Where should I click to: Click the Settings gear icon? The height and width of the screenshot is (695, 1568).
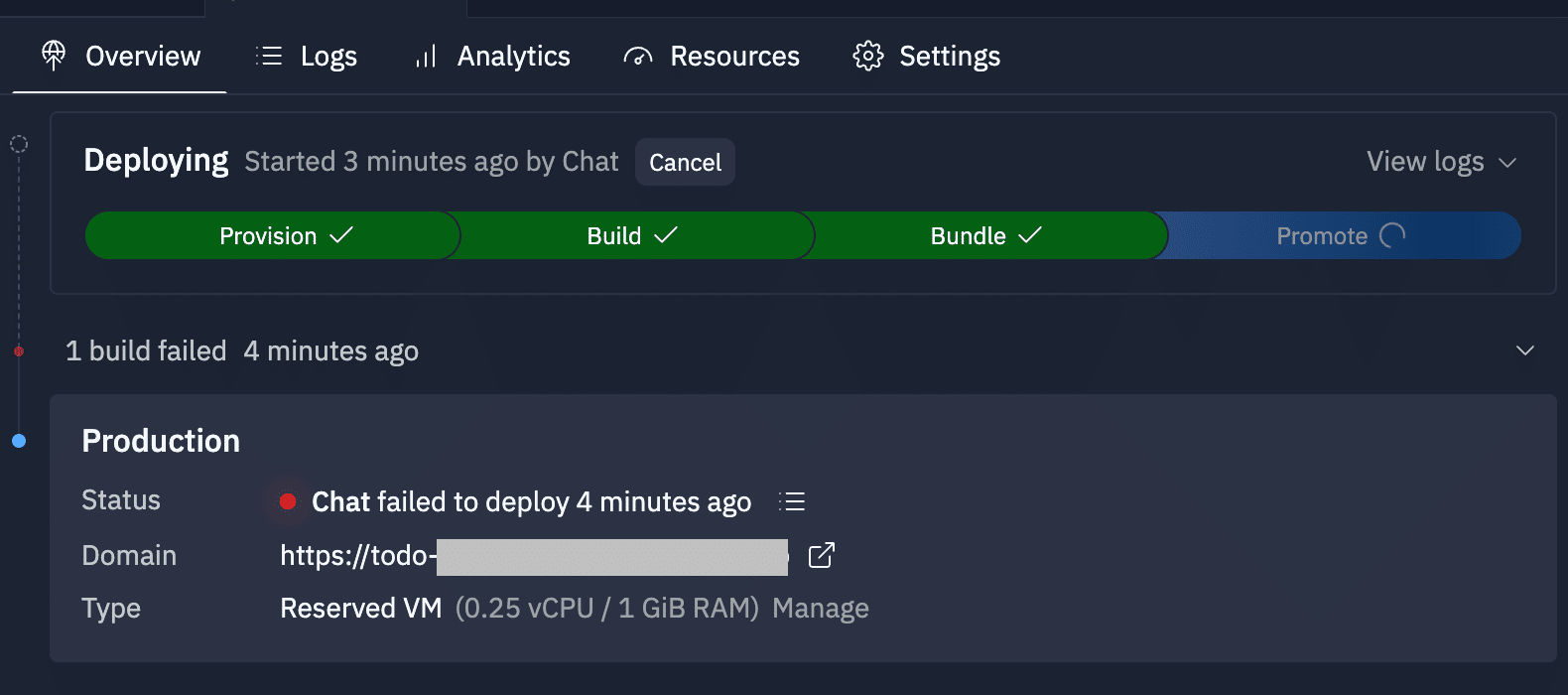click(x=868, y=57)
